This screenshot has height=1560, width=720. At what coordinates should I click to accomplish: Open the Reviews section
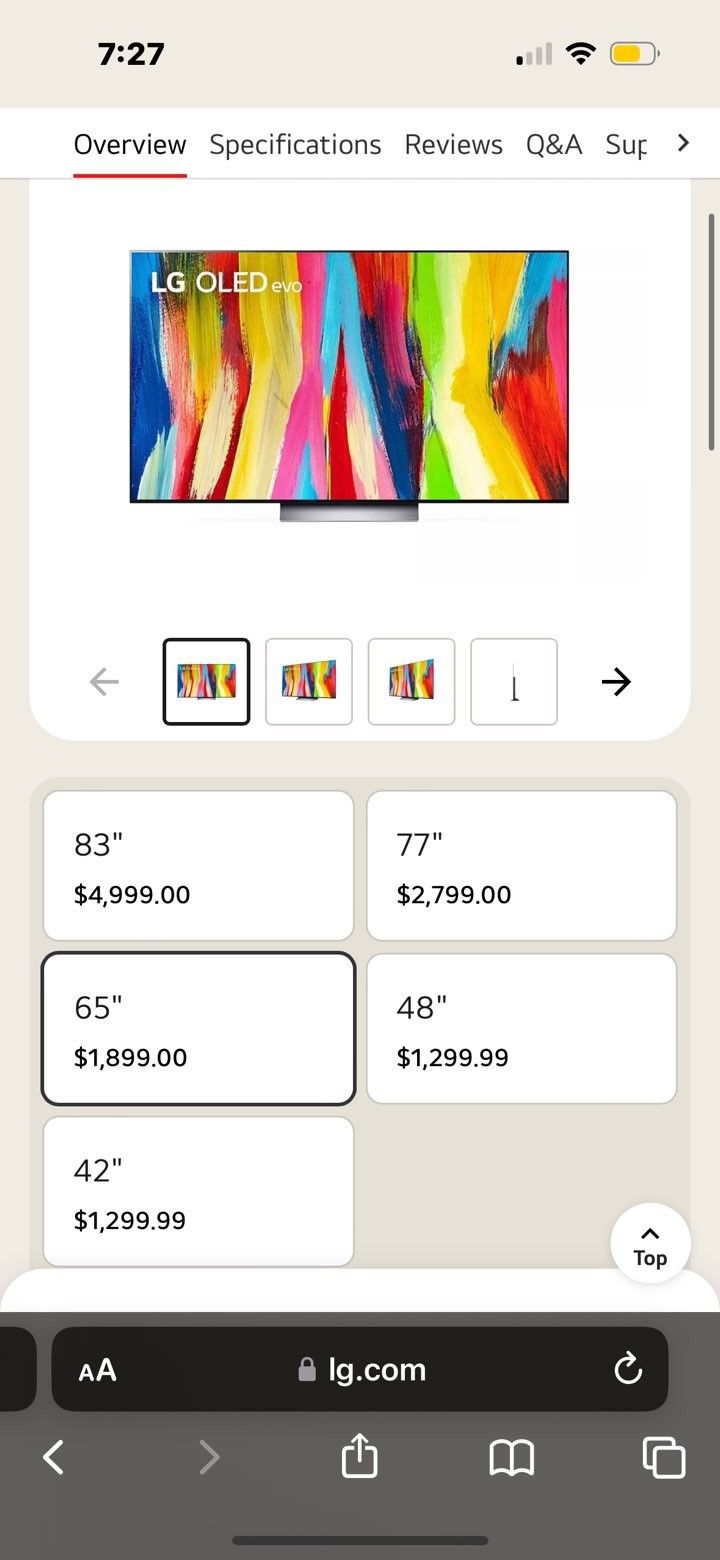click(453, 144)
